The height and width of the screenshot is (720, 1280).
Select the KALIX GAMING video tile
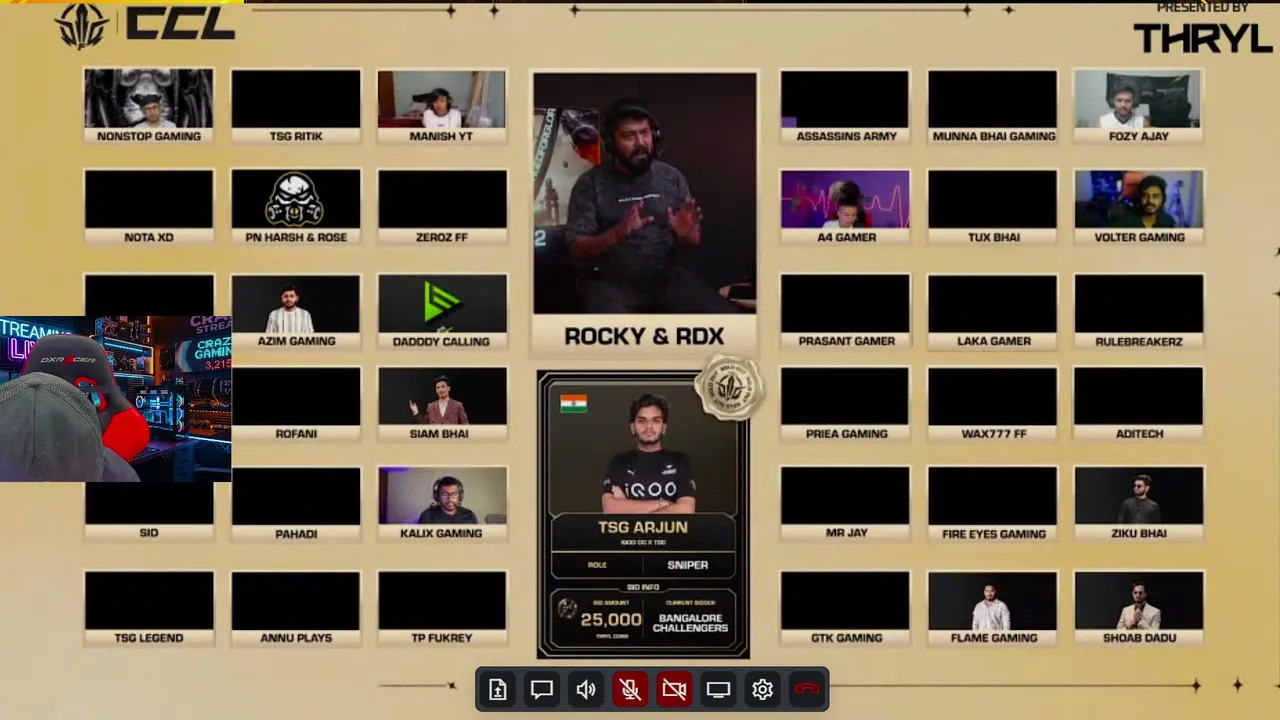(x=442, y=504)
